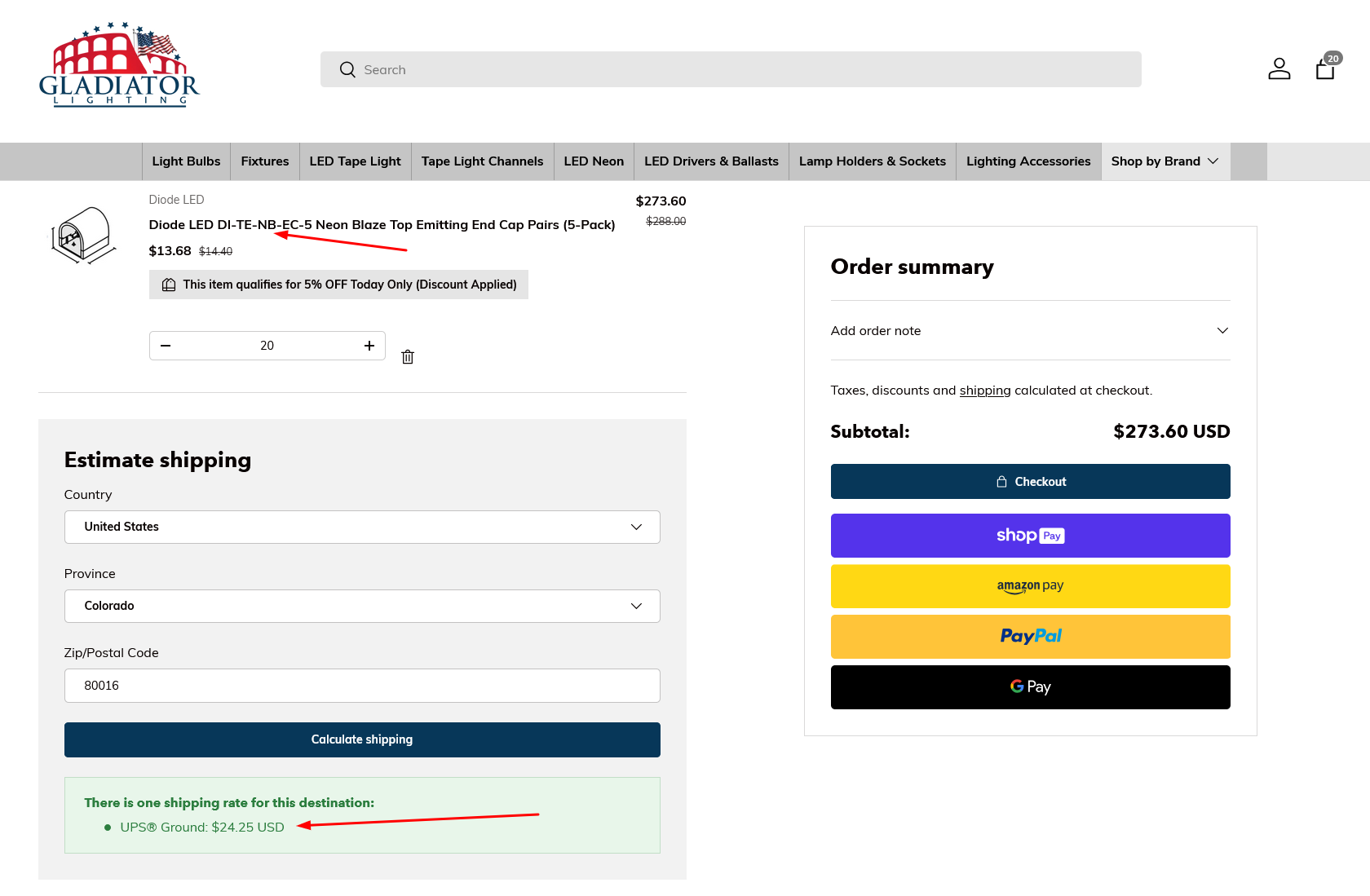This screenshot has width=1370, height=896.
Task: Click the Calculate shipping button
Action: [x=362, y=740]
